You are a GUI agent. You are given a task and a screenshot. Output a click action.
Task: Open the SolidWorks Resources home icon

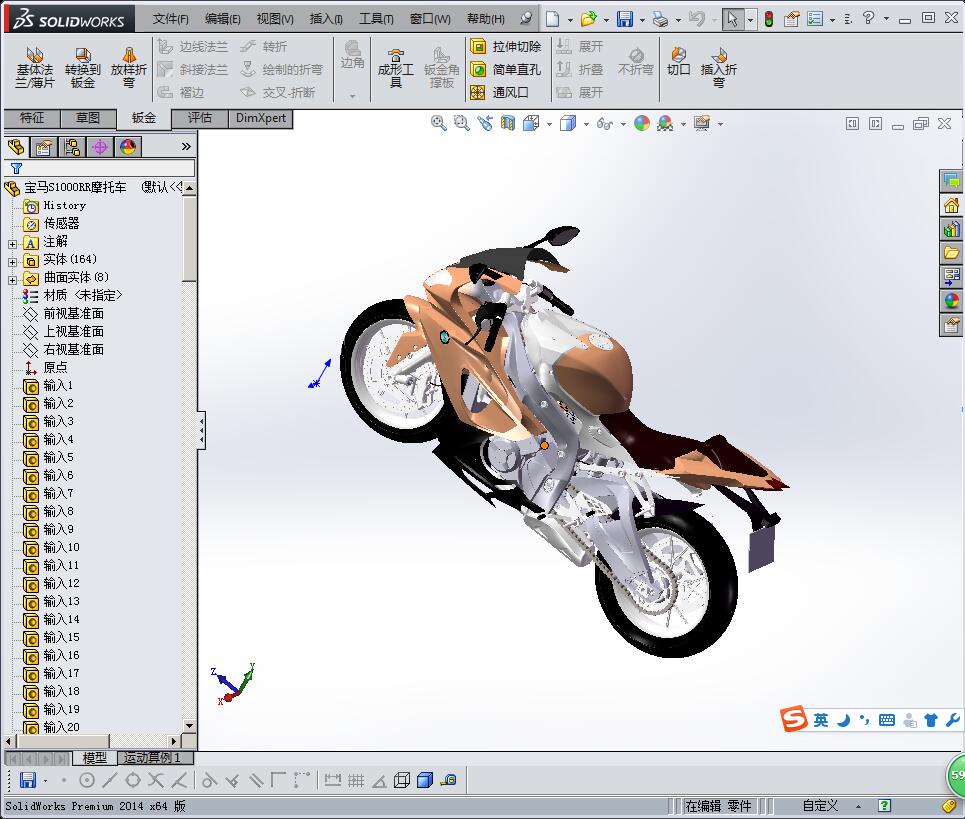tap(951, 206)
